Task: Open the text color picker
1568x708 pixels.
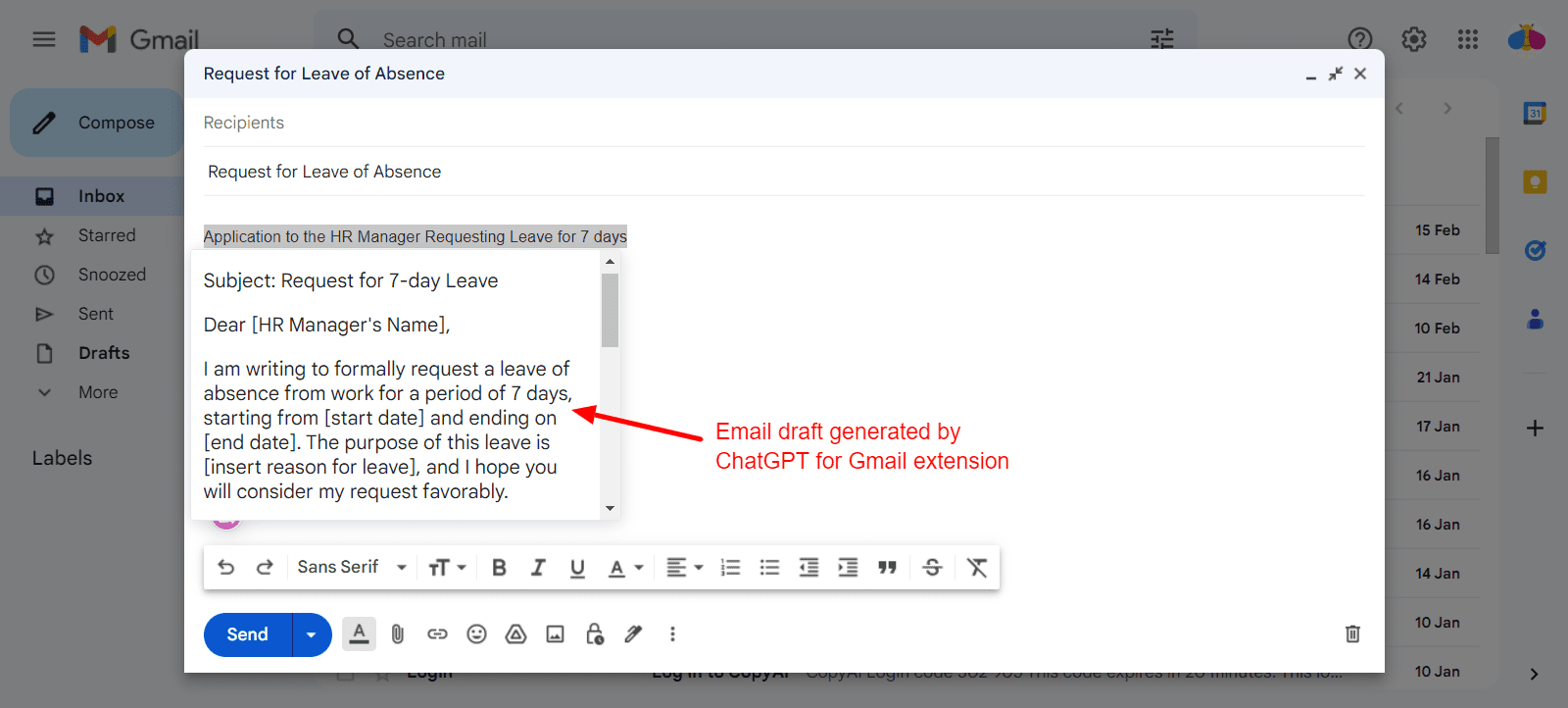Action: 624,568
